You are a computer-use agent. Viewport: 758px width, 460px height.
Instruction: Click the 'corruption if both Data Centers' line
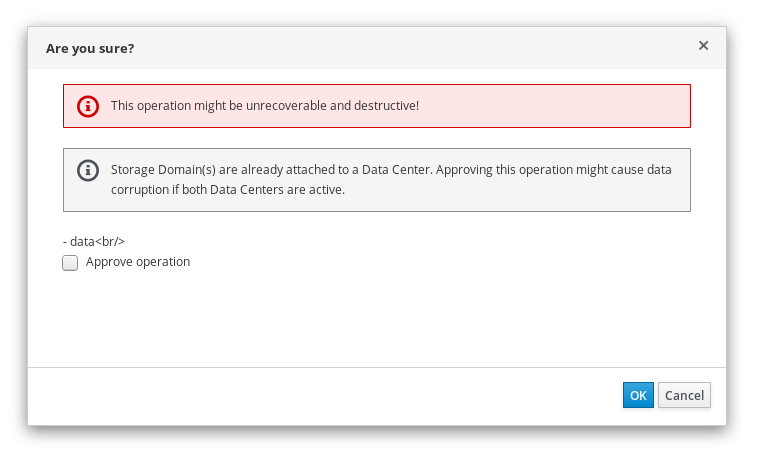(x=227, y=190)
